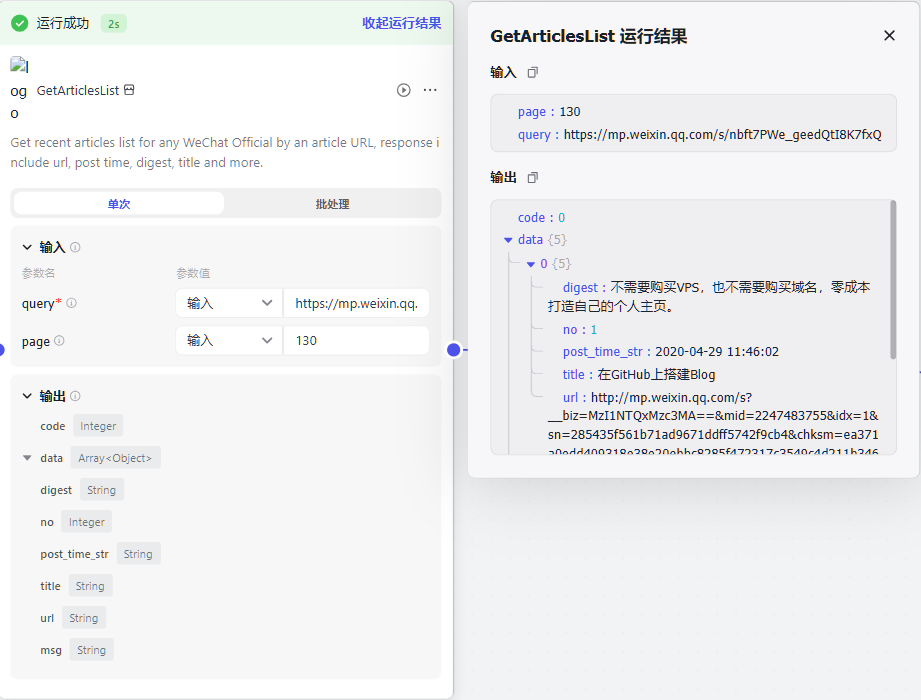
Task: Click the query URL line in result input
Action: point(700,134)
